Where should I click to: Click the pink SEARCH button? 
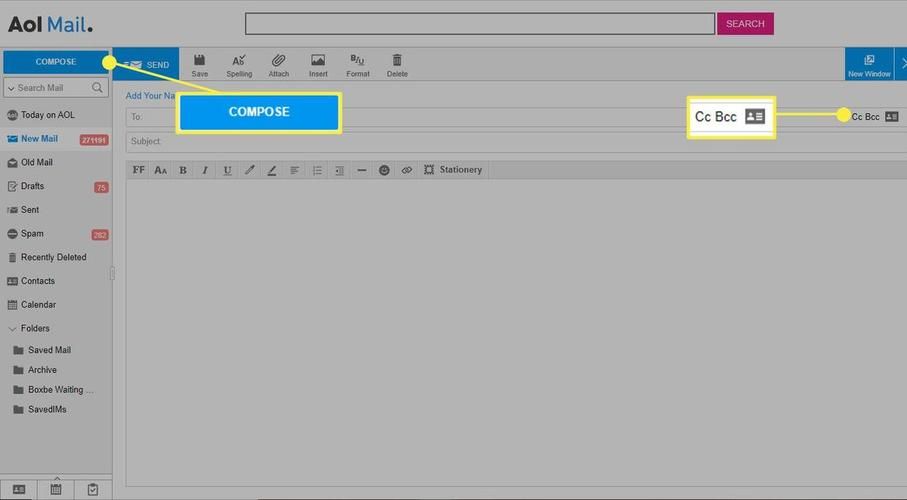745,24
